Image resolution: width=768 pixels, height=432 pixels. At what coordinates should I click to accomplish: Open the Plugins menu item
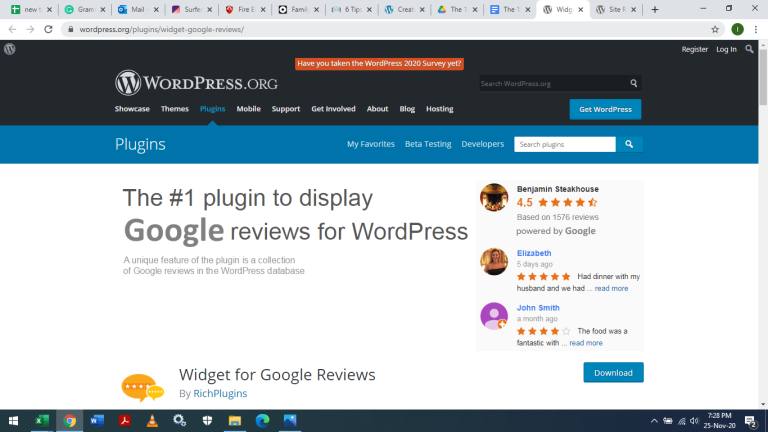[212, 109]
